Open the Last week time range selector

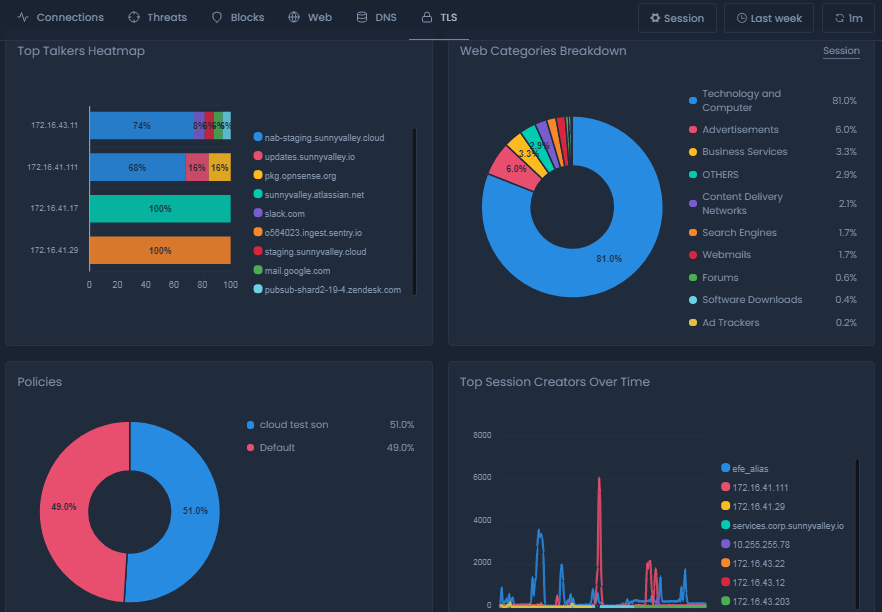(768, 17)
